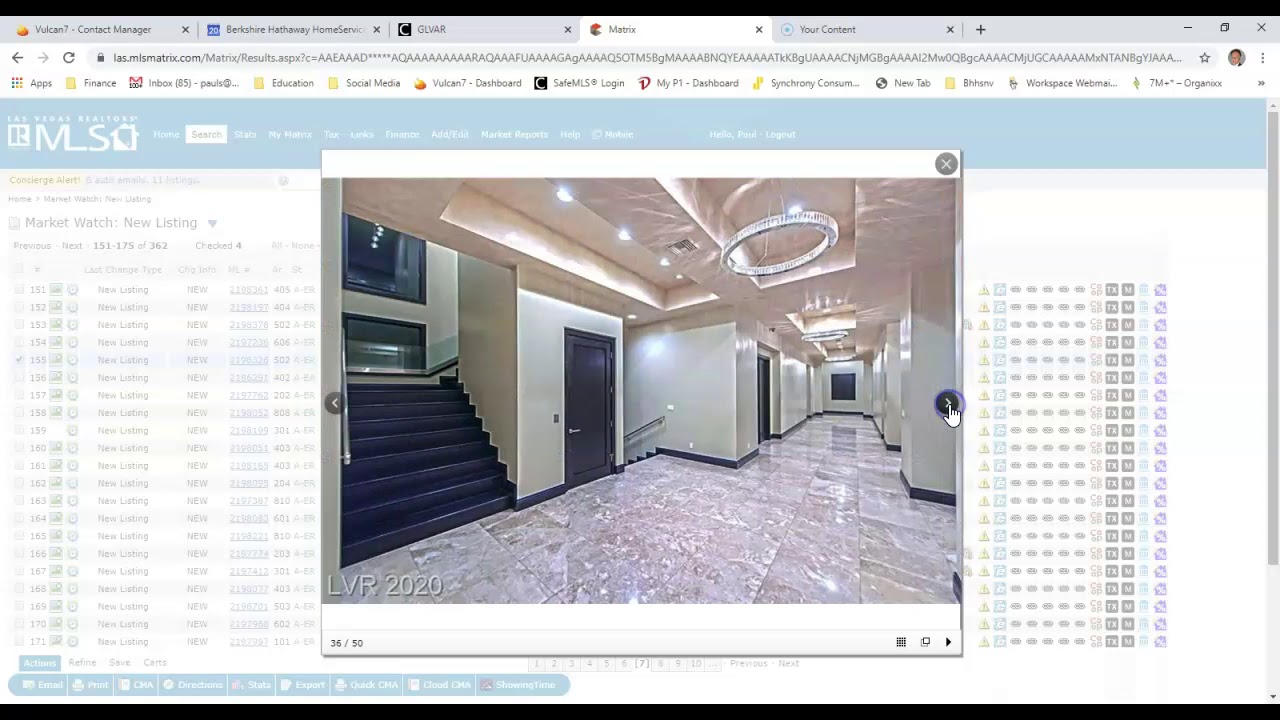
Task: Open the photo in a new window
Action: tap(925, 642)
